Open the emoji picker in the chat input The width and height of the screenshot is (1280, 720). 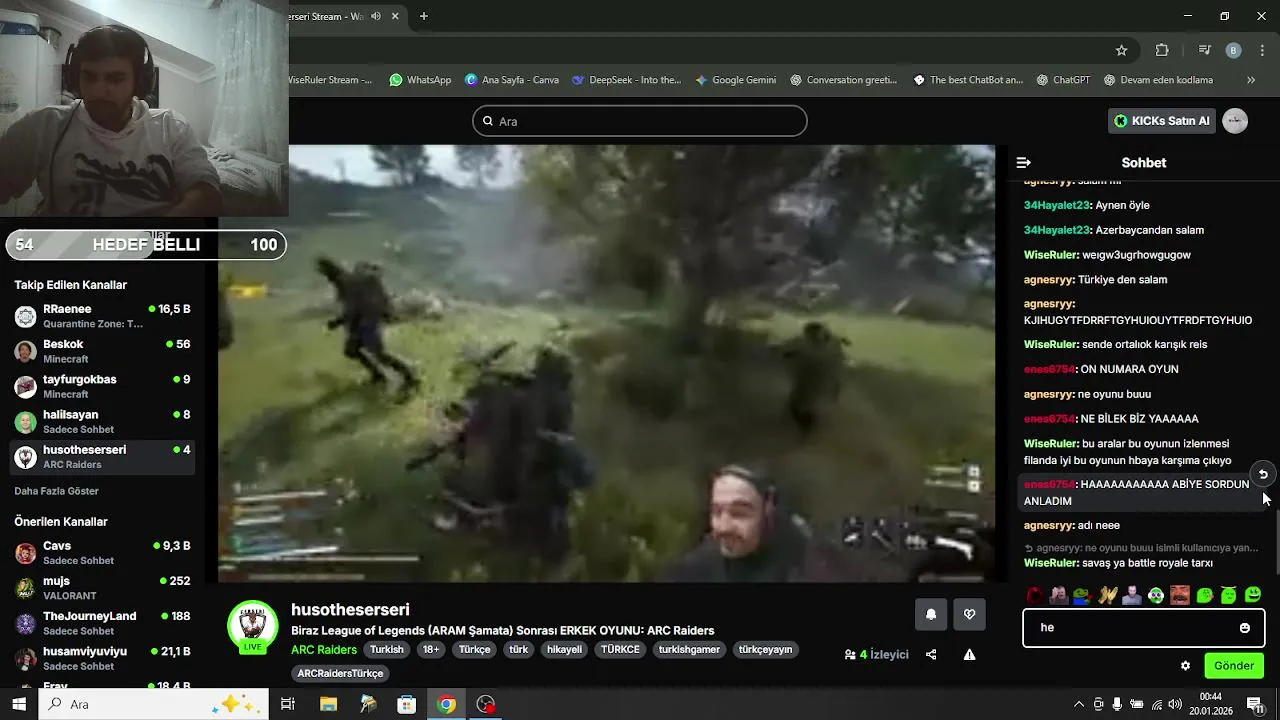pos(1244,628)
